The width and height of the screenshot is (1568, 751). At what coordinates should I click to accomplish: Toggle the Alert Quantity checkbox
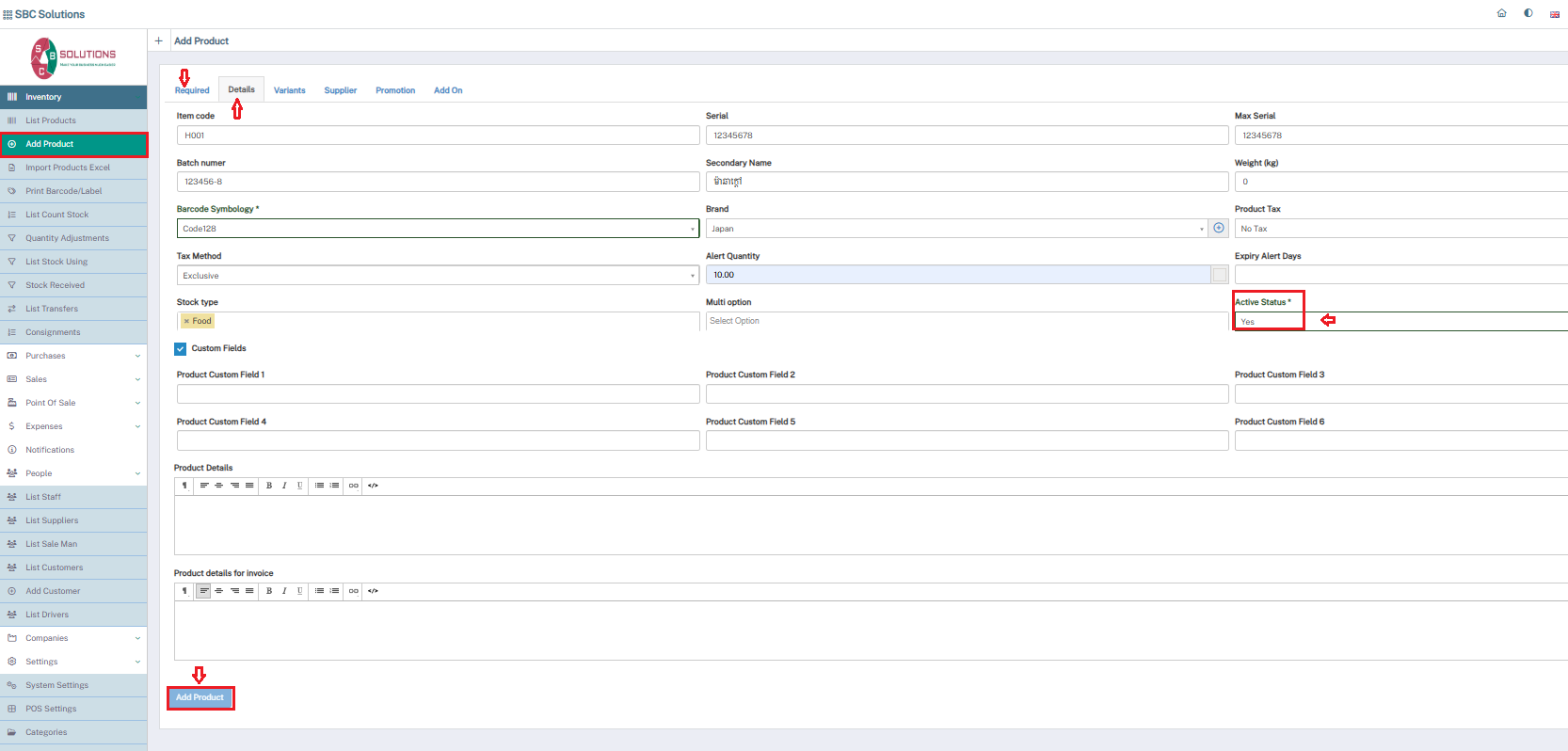tap(1220, 275)
